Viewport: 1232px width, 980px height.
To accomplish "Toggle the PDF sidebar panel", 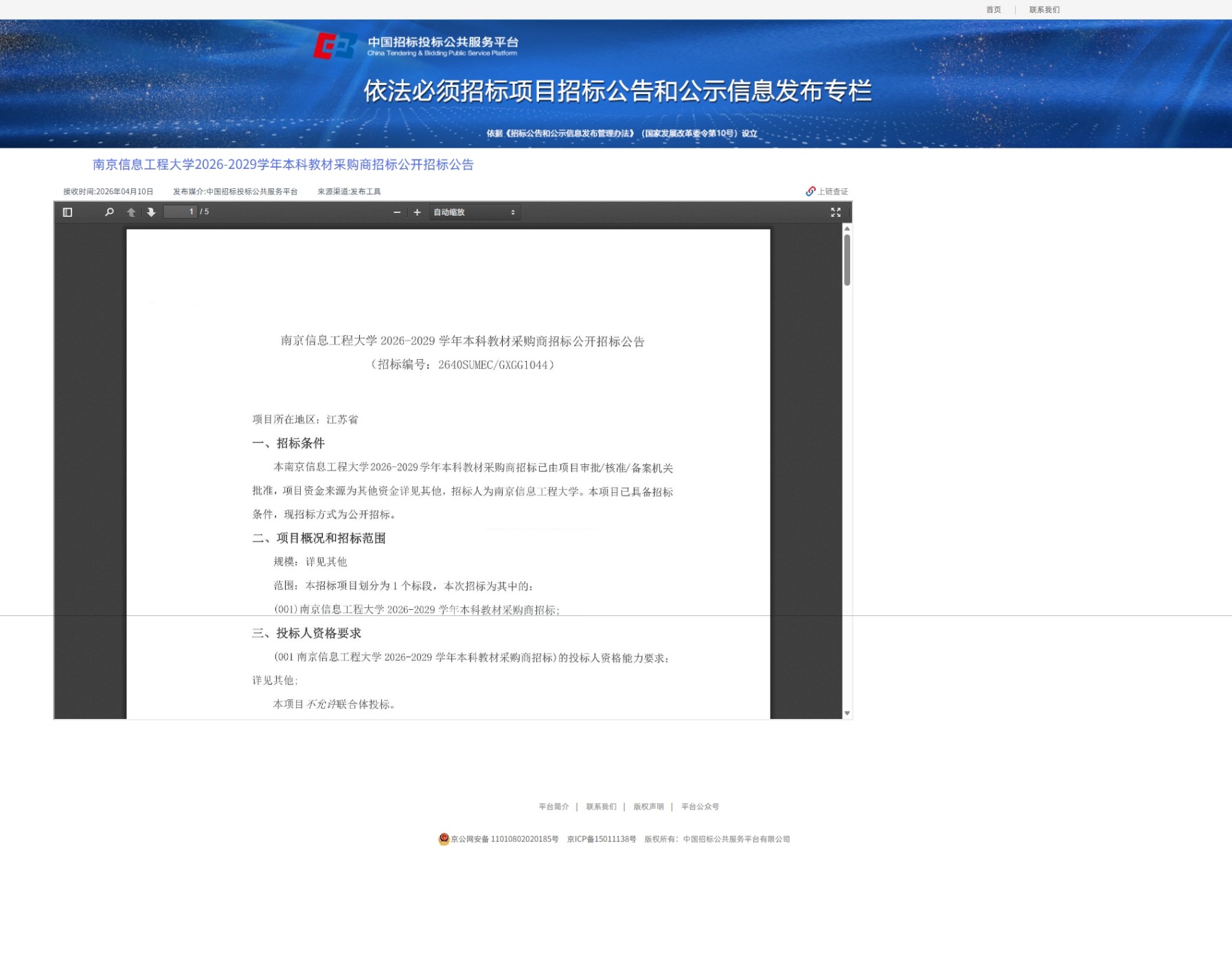I will point(67,212).
